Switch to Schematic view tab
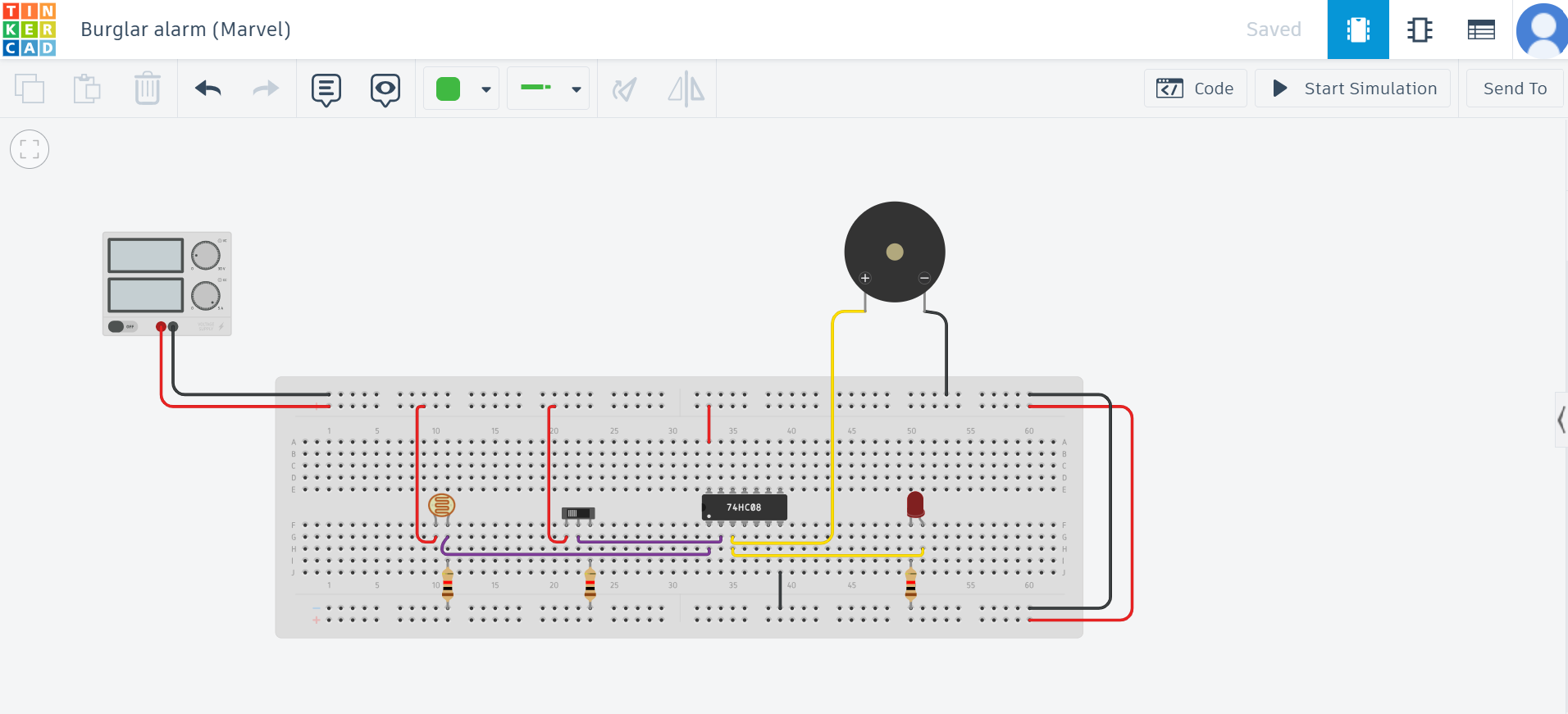 (1420, 30)
